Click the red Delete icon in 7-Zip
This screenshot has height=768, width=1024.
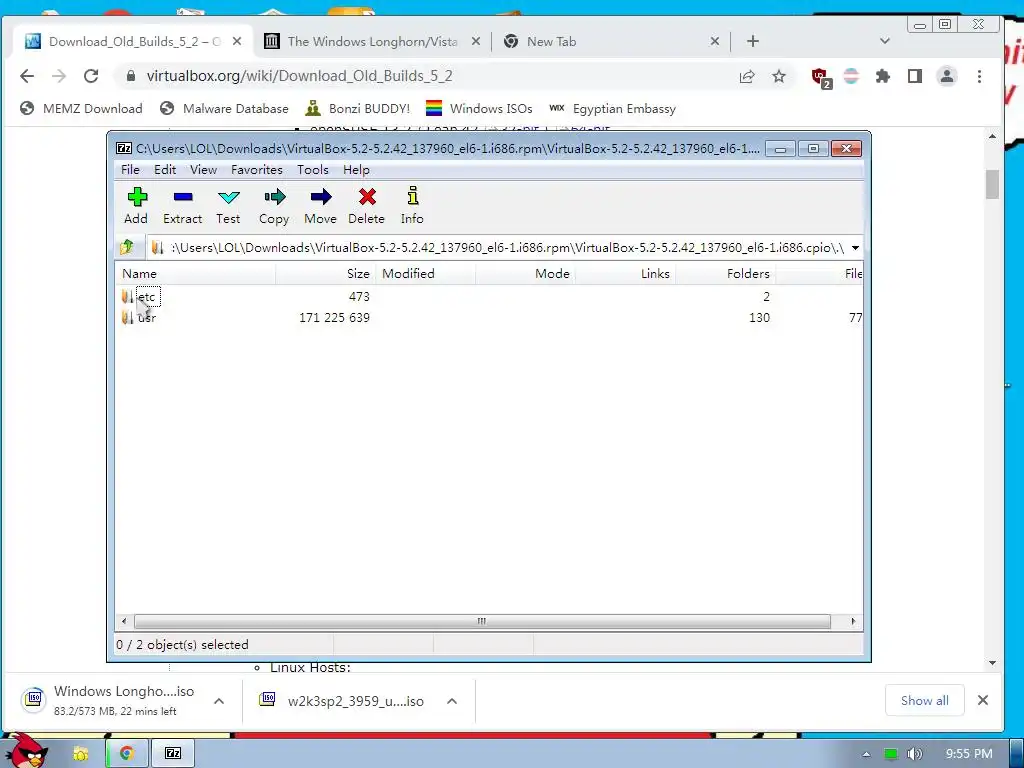point(366,206)
